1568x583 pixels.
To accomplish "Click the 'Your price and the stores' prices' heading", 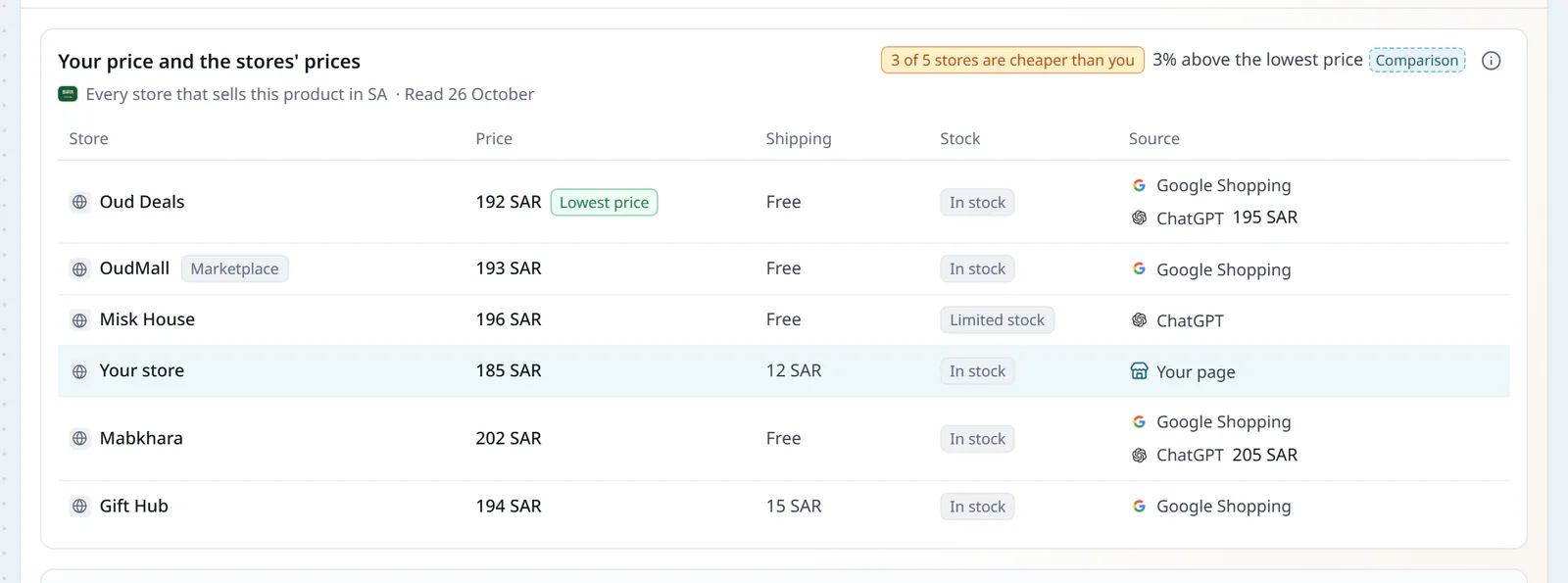I will click(x=209, y=62).
